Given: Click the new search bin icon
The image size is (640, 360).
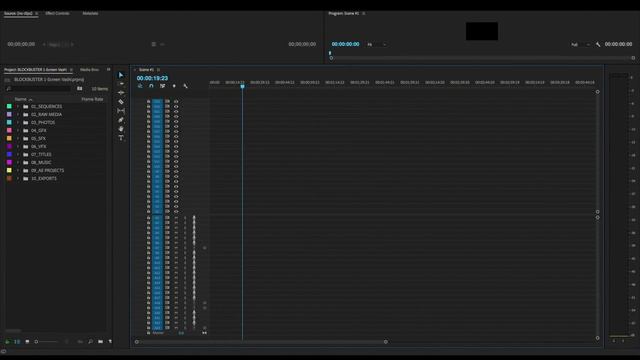Looking at the screenshot, I should [80, 88].
